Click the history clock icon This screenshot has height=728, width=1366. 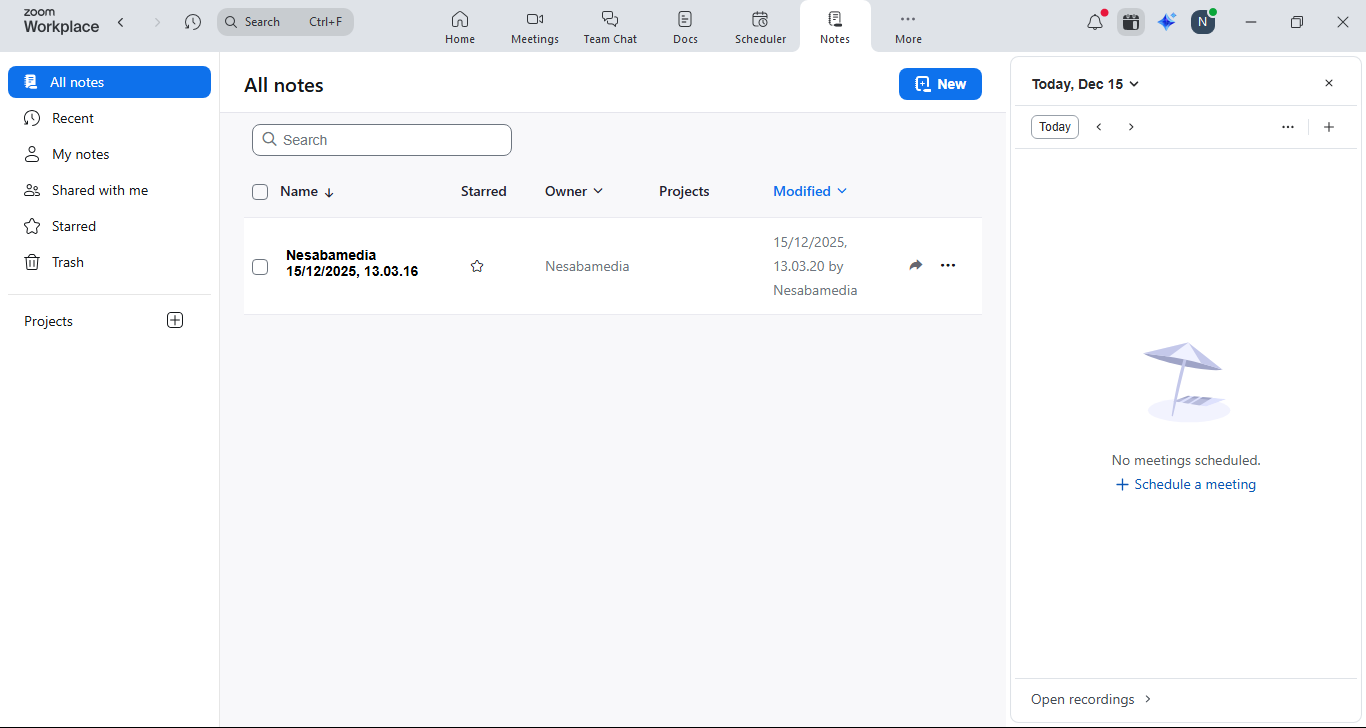tap(193, 22)
